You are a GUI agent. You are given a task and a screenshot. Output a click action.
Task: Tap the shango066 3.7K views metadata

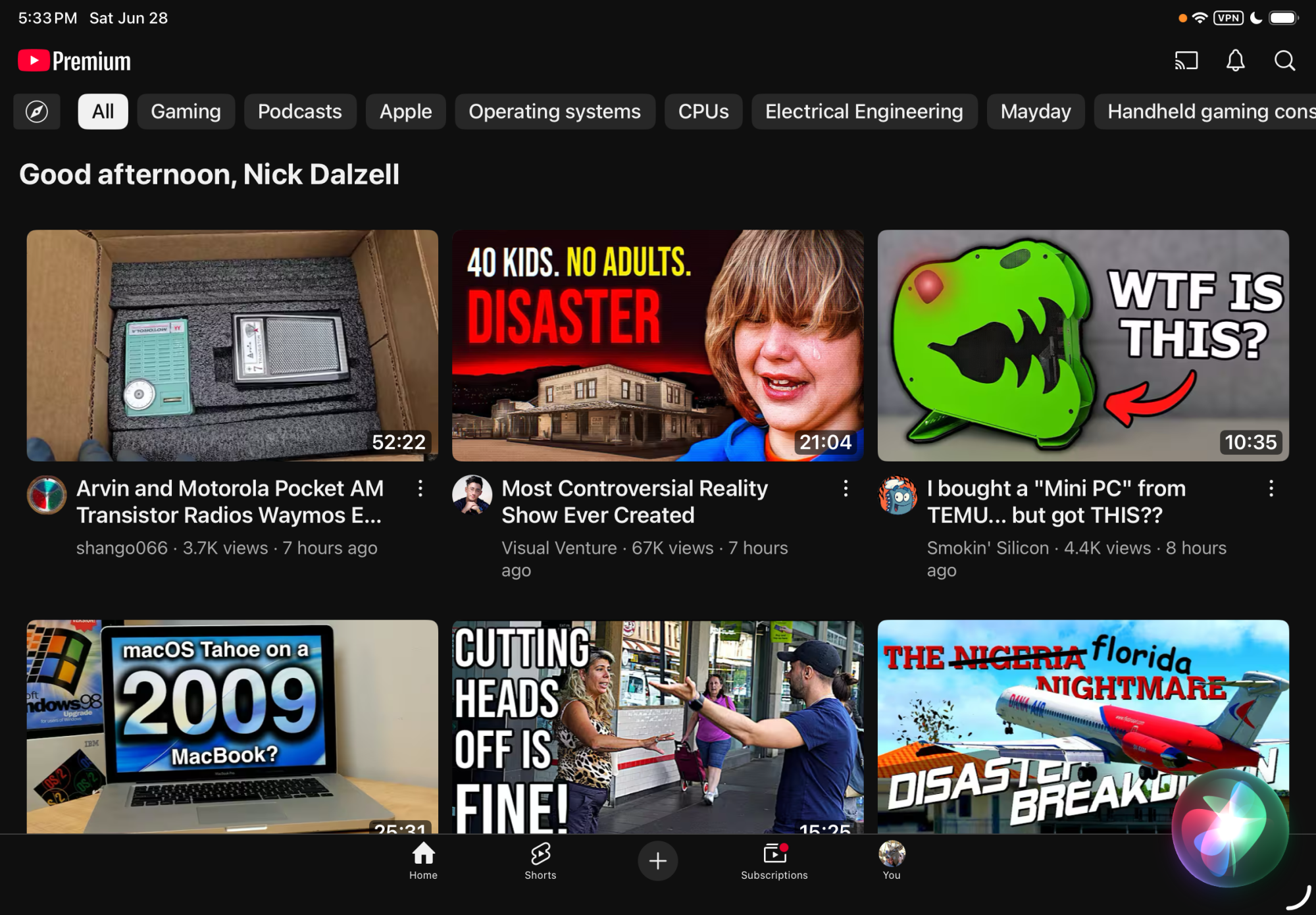coord(227,548)
